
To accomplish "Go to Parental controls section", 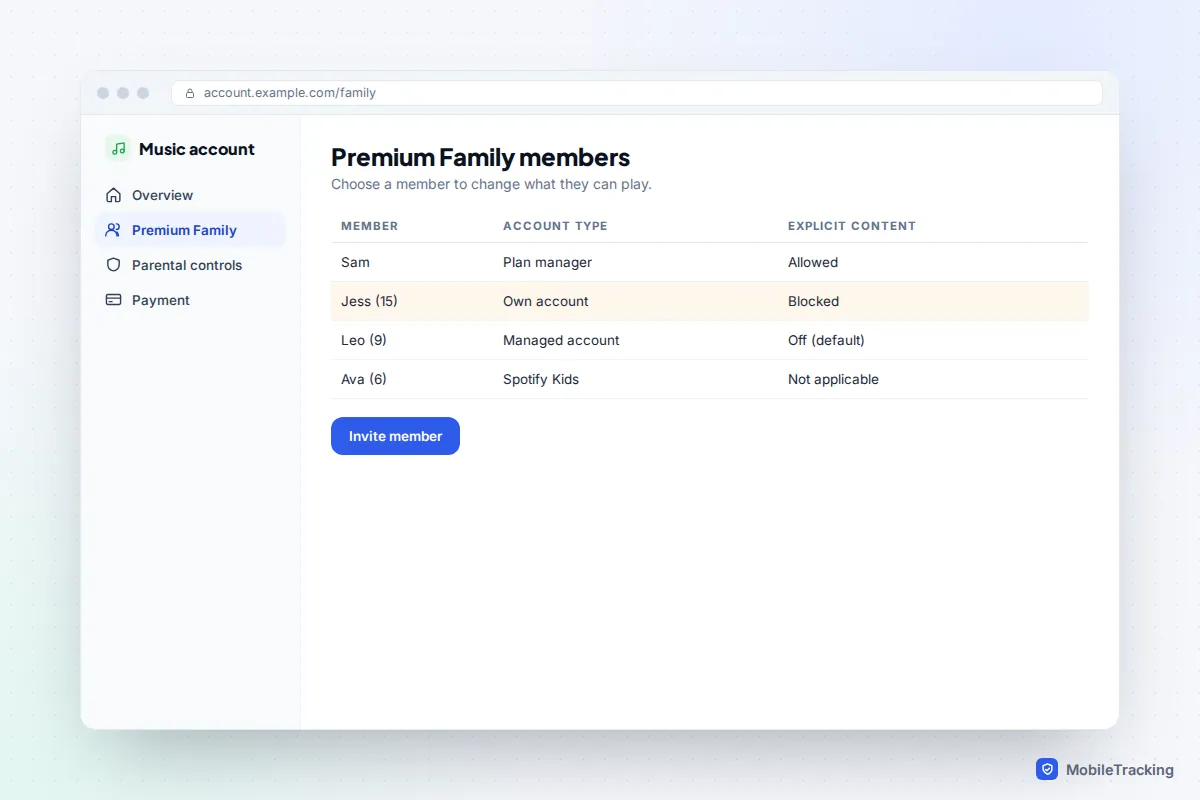I will point(190,265).
